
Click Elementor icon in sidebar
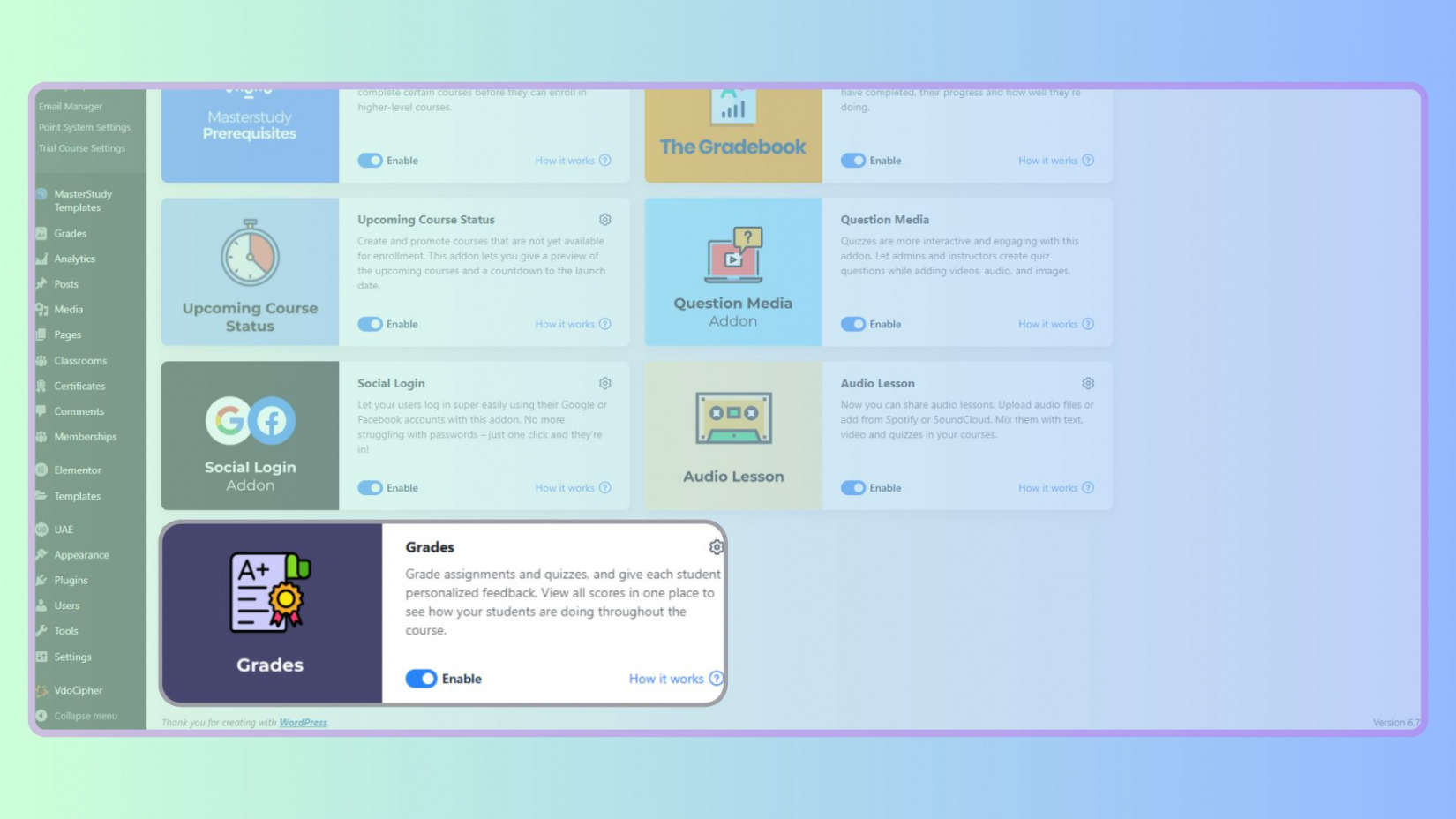[x=41, y=470]
